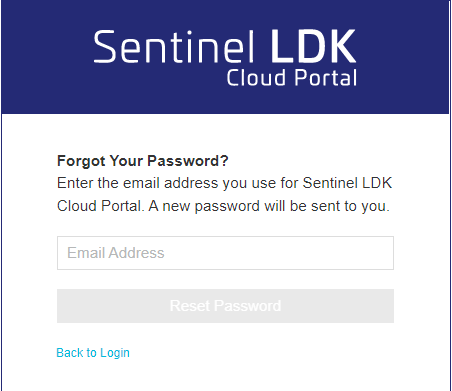
Task: Go back via the Back to Login link
Action: 93,353
